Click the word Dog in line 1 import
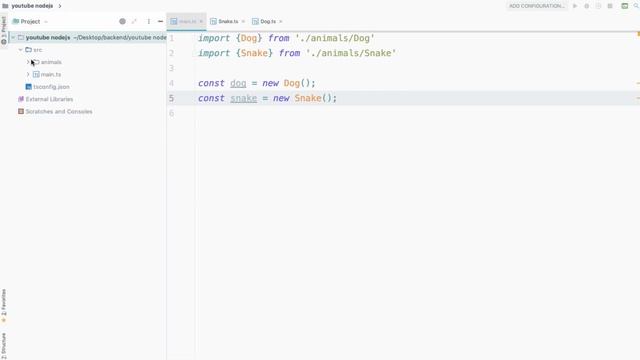640x360 pixels. 249,38
